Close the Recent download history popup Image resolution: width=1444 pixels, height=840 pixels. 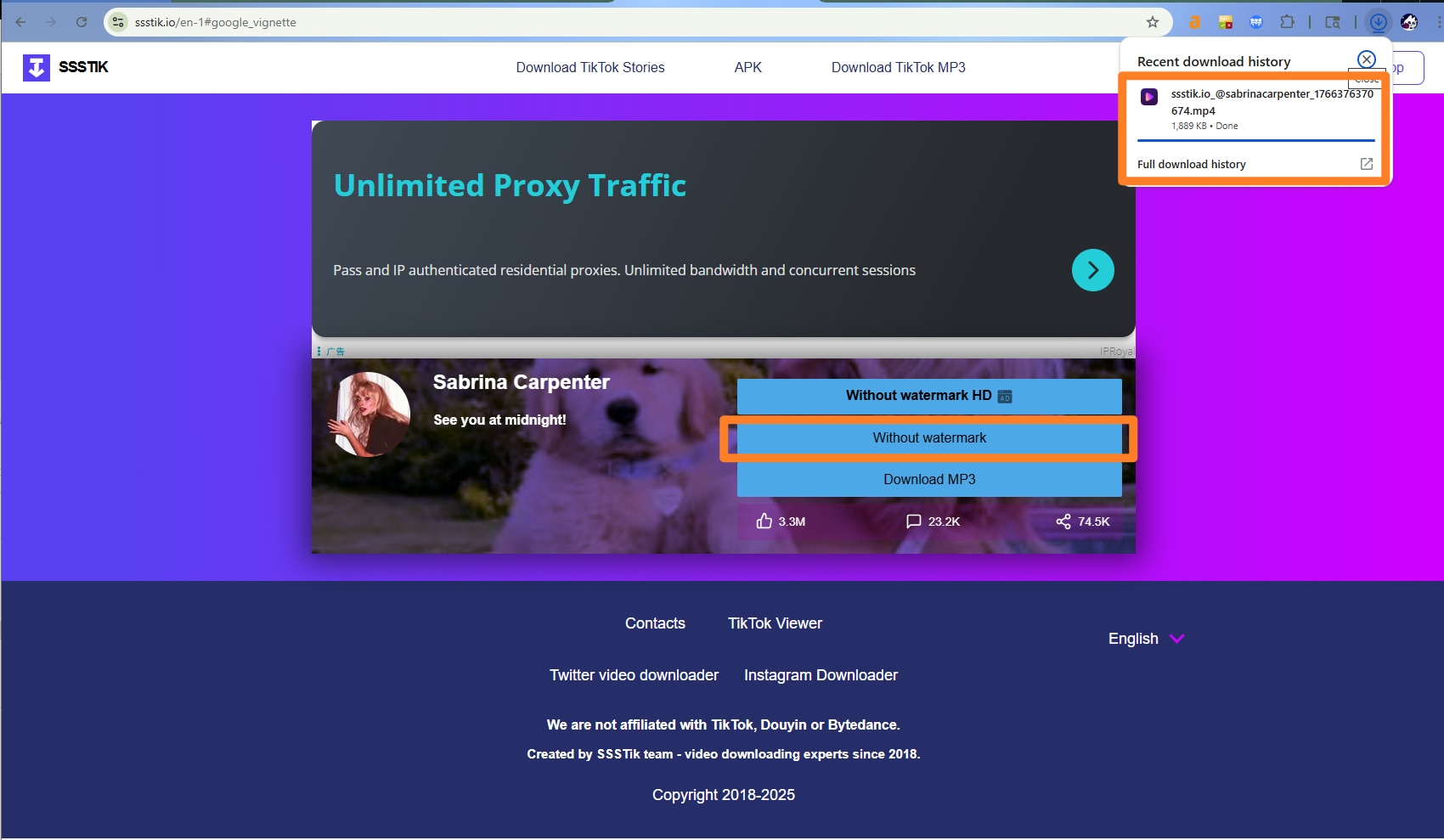(1366, 59)
